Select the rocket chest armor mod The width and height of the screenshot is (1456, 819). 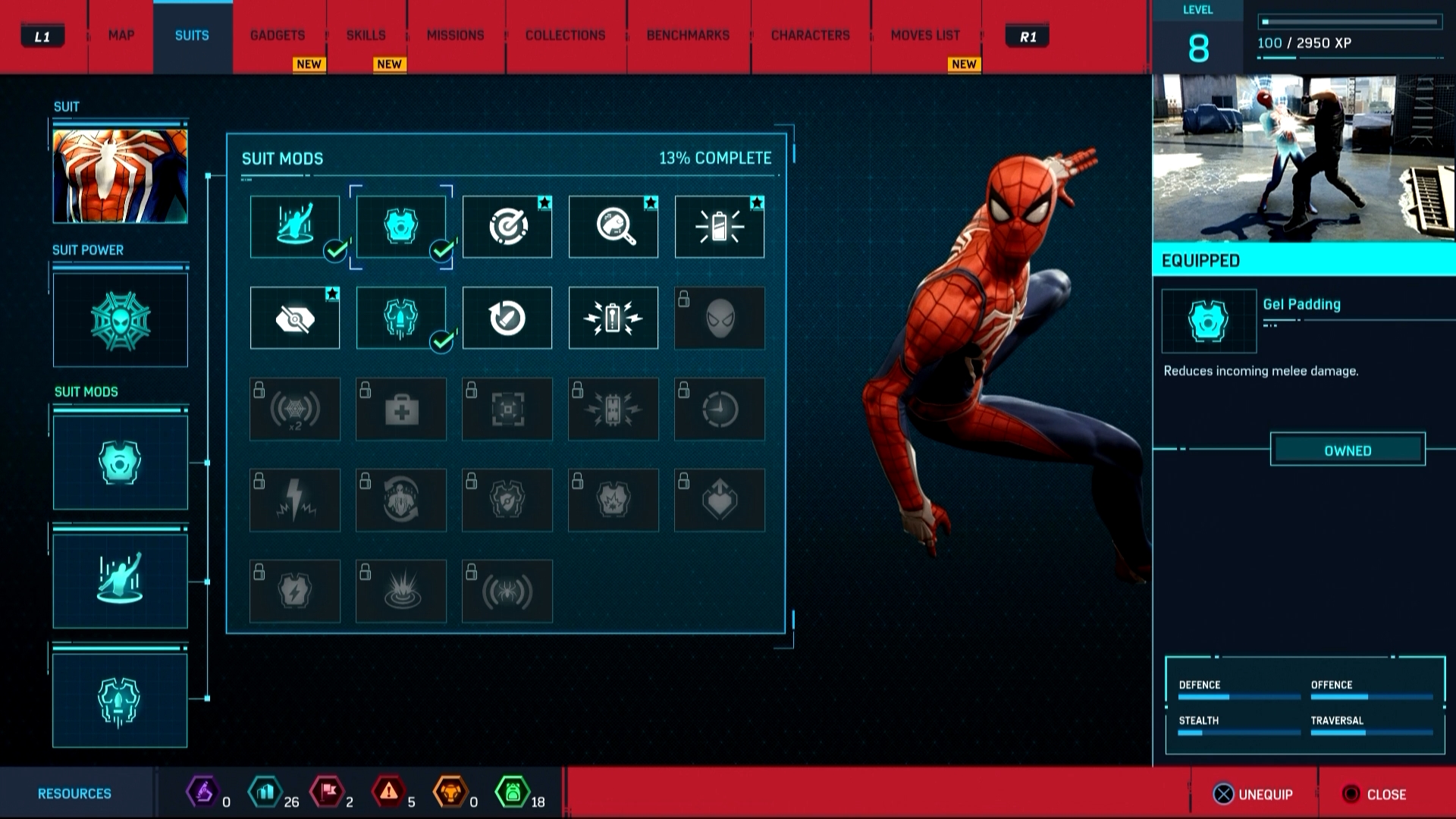(x=401, y=318)
